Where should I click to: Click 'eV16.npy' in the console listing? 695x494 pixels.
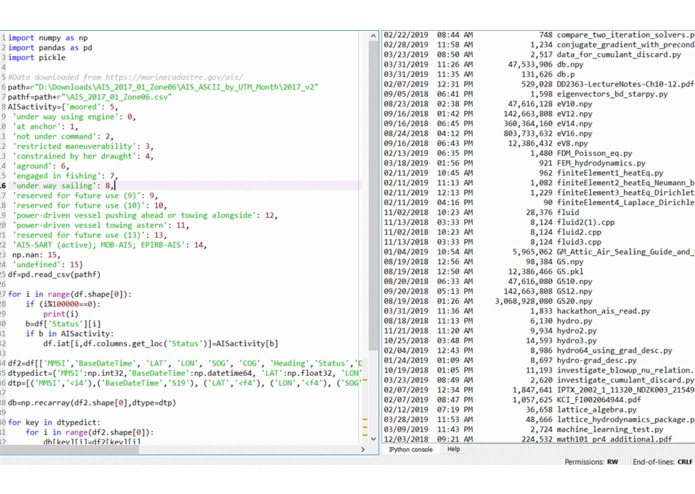574,133
